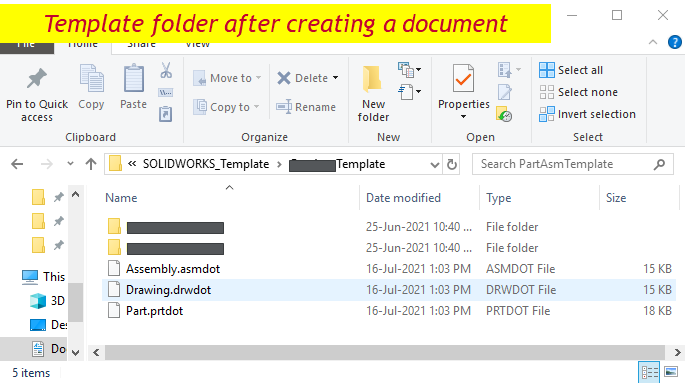The image size is (685, 383).
Task: Click navigation pane scroll down arrow
Action: 76,352
